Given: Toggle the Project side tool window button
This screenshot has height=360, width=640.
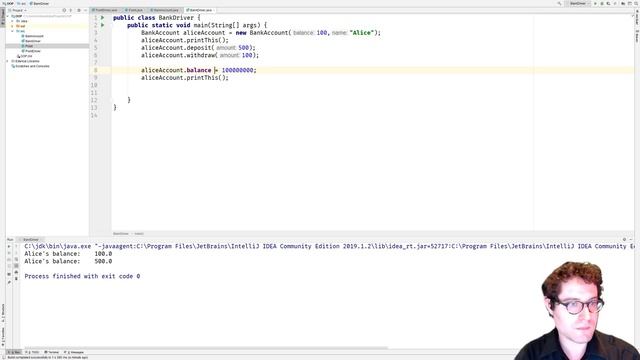Looking at the screenshot, I should tap(2, 17).
